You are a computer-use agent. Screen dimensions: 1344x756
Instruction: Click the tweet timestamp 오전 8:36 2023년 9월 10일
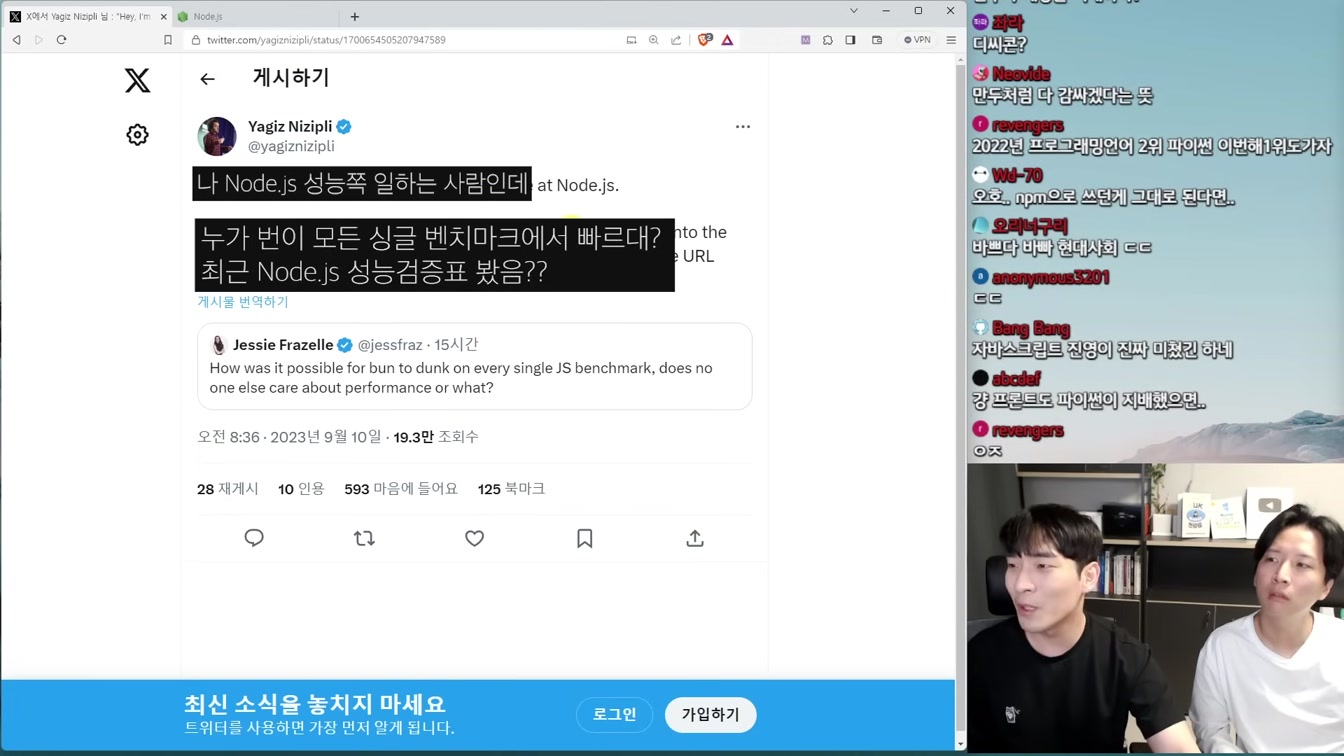(x=289, y=437)
